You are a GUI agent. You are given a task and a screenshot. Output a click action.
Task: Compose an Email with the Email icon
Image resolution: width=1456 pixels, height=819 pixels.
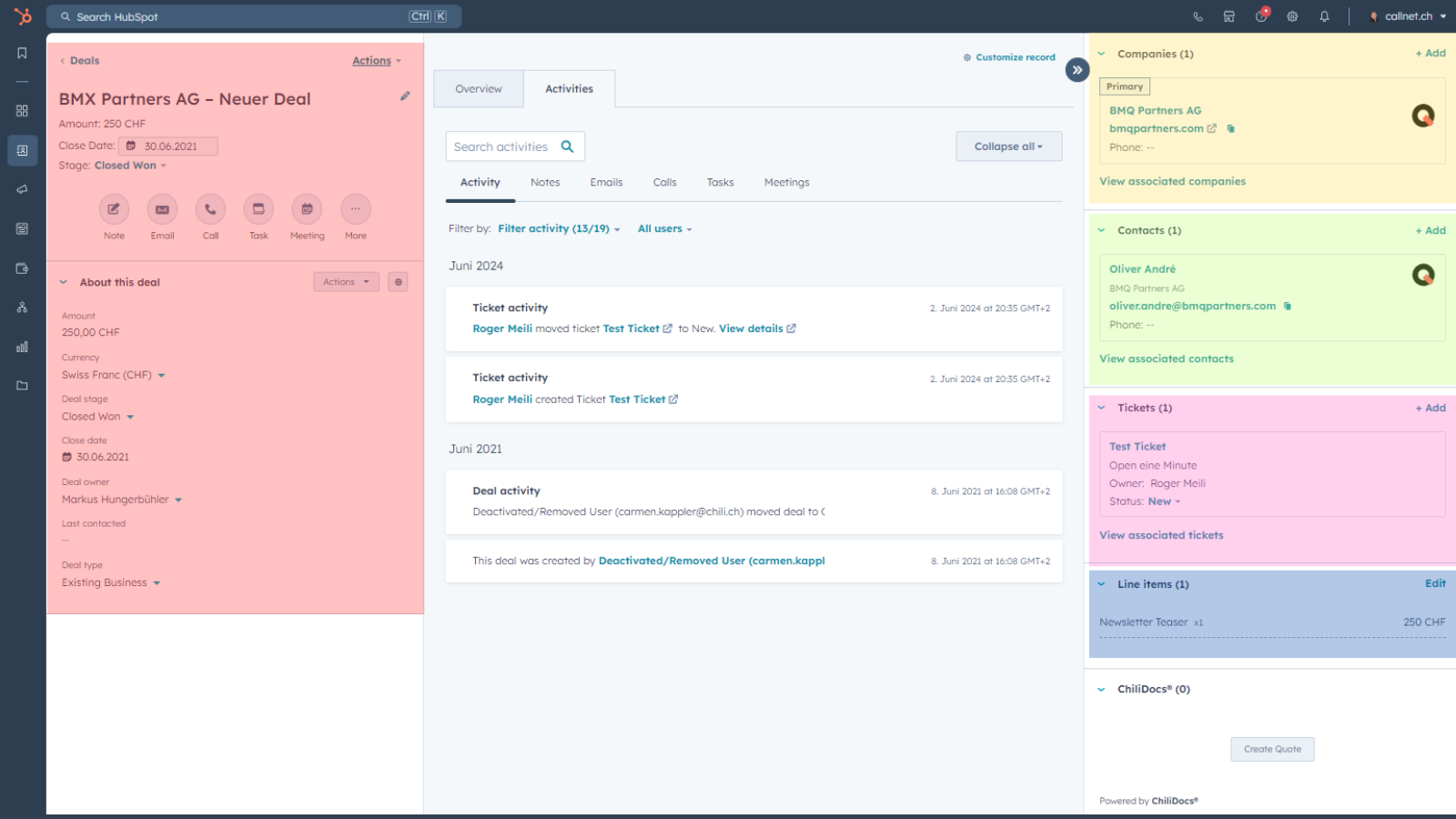(x=162, y=209)
